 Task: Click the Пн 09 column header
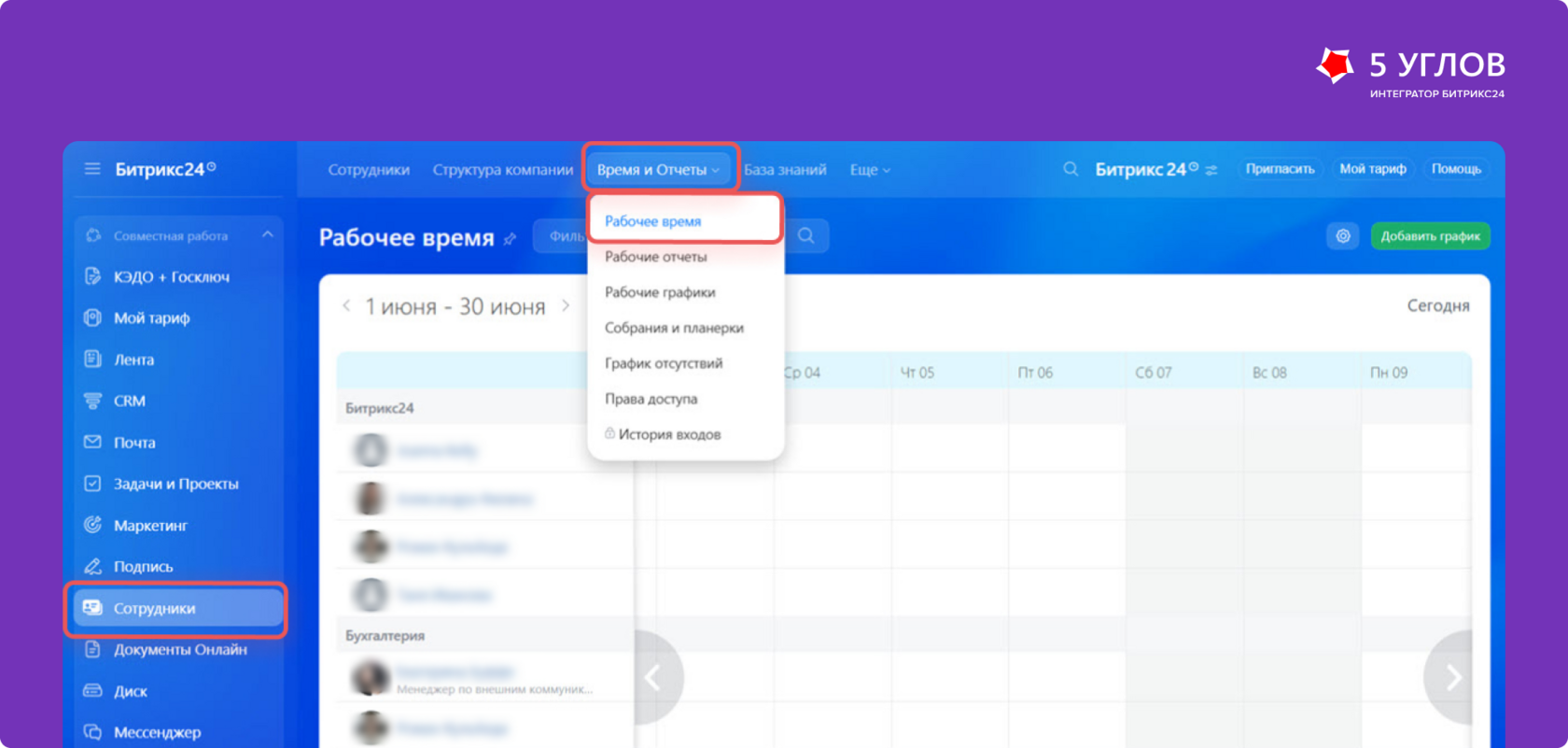point(1417,373)
